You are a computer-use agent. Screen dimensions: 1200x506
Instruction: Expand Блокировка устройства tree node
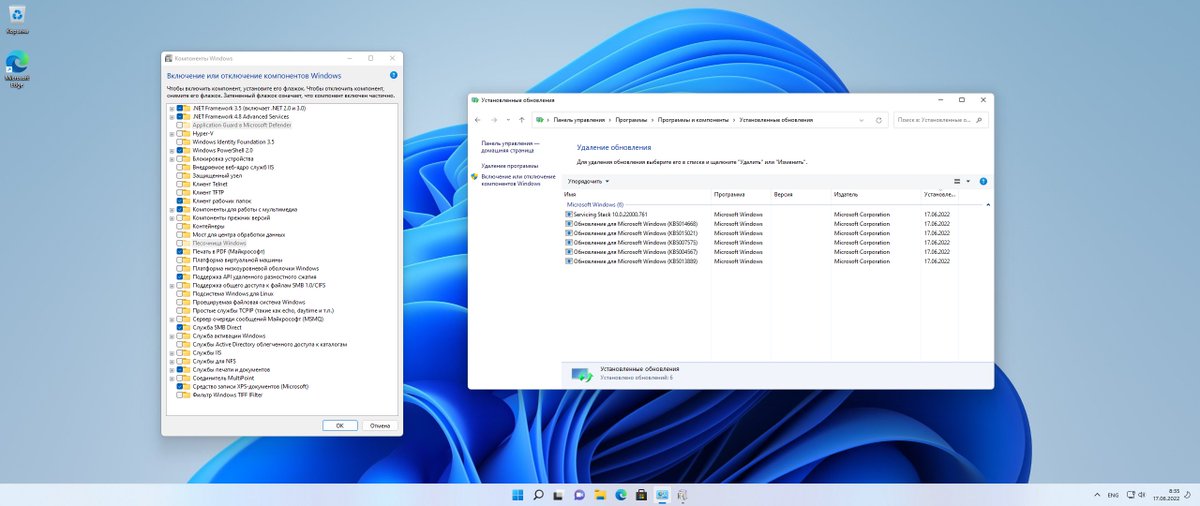(171, 158)
